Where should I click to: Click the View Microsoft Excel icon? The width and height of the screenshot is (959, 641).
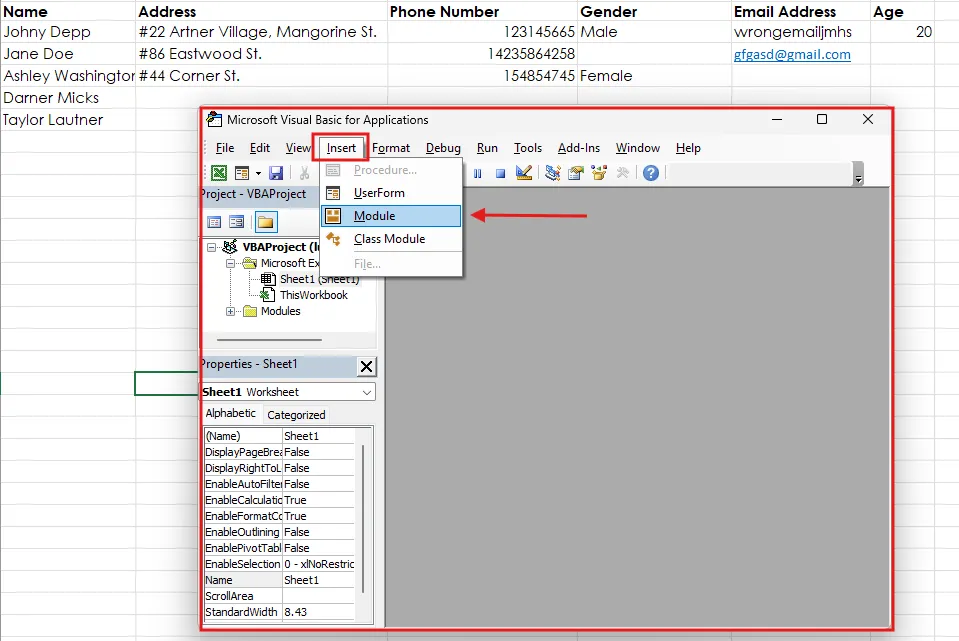coord(218,172)
